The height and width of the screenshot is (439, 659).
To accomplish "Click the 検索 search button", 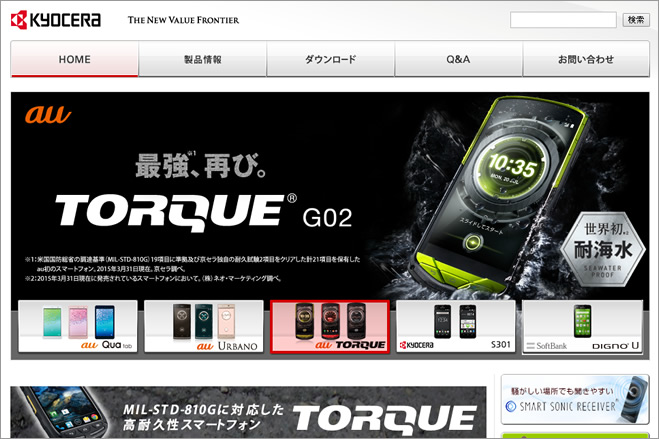I will 636,20.
